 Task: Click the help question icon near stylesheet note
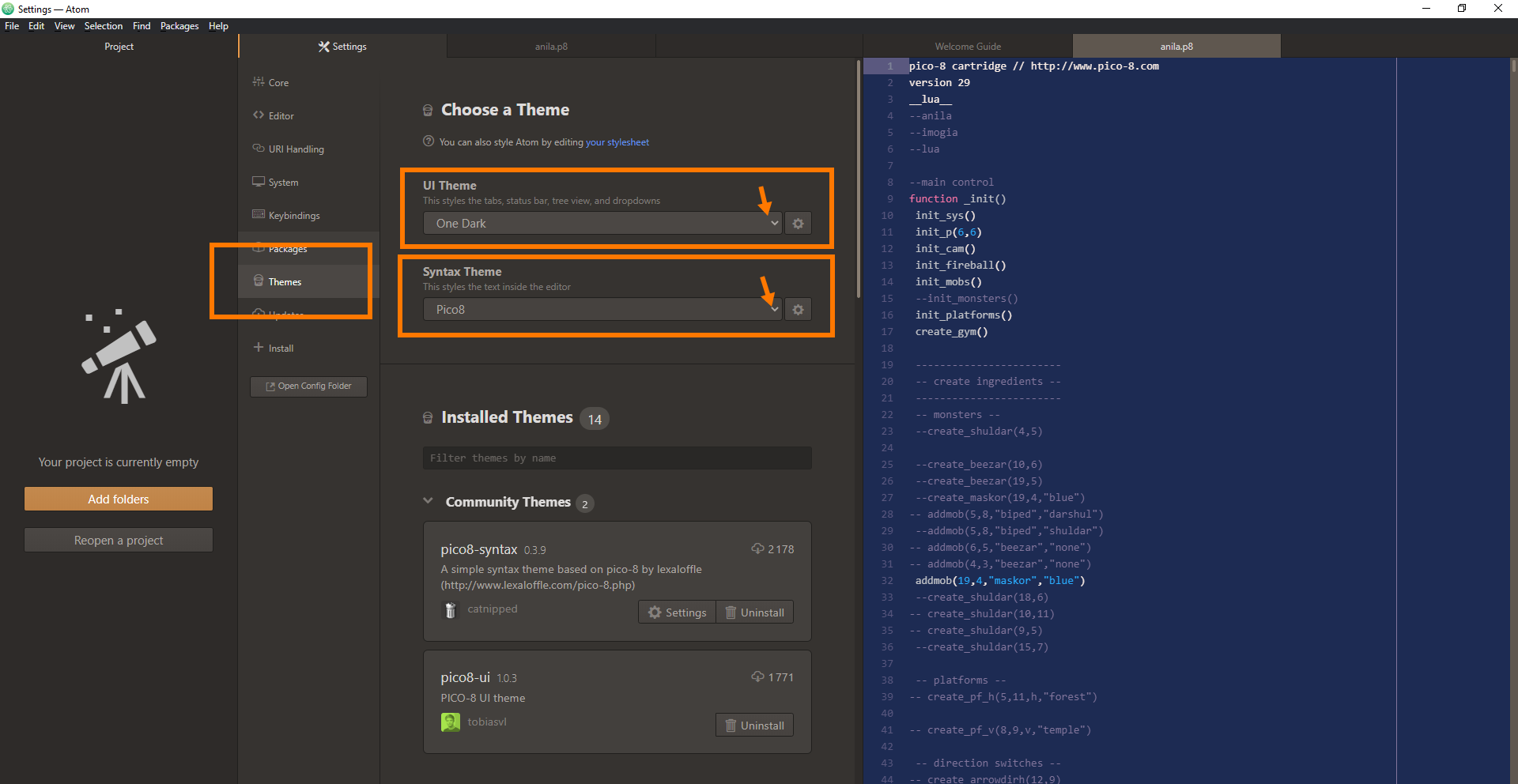(x=429, y=141)
